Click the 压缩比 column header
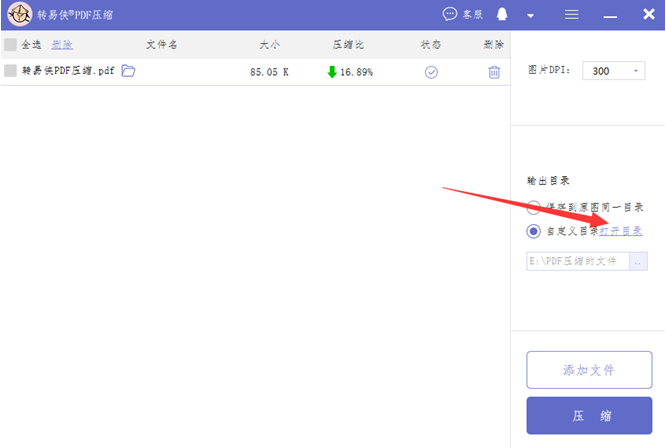666x448 pixels. pyautogui.click(x=348, y=45)
